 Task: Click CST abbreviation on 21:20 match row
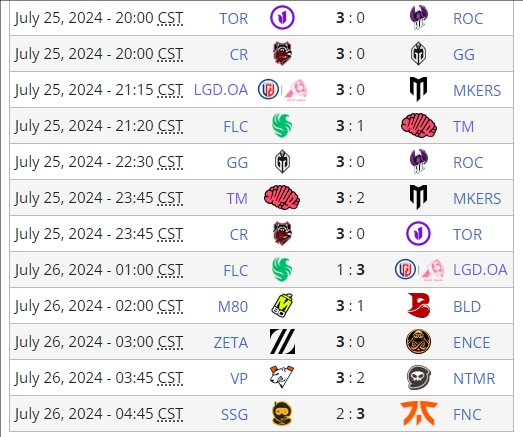tap(170, 126)
